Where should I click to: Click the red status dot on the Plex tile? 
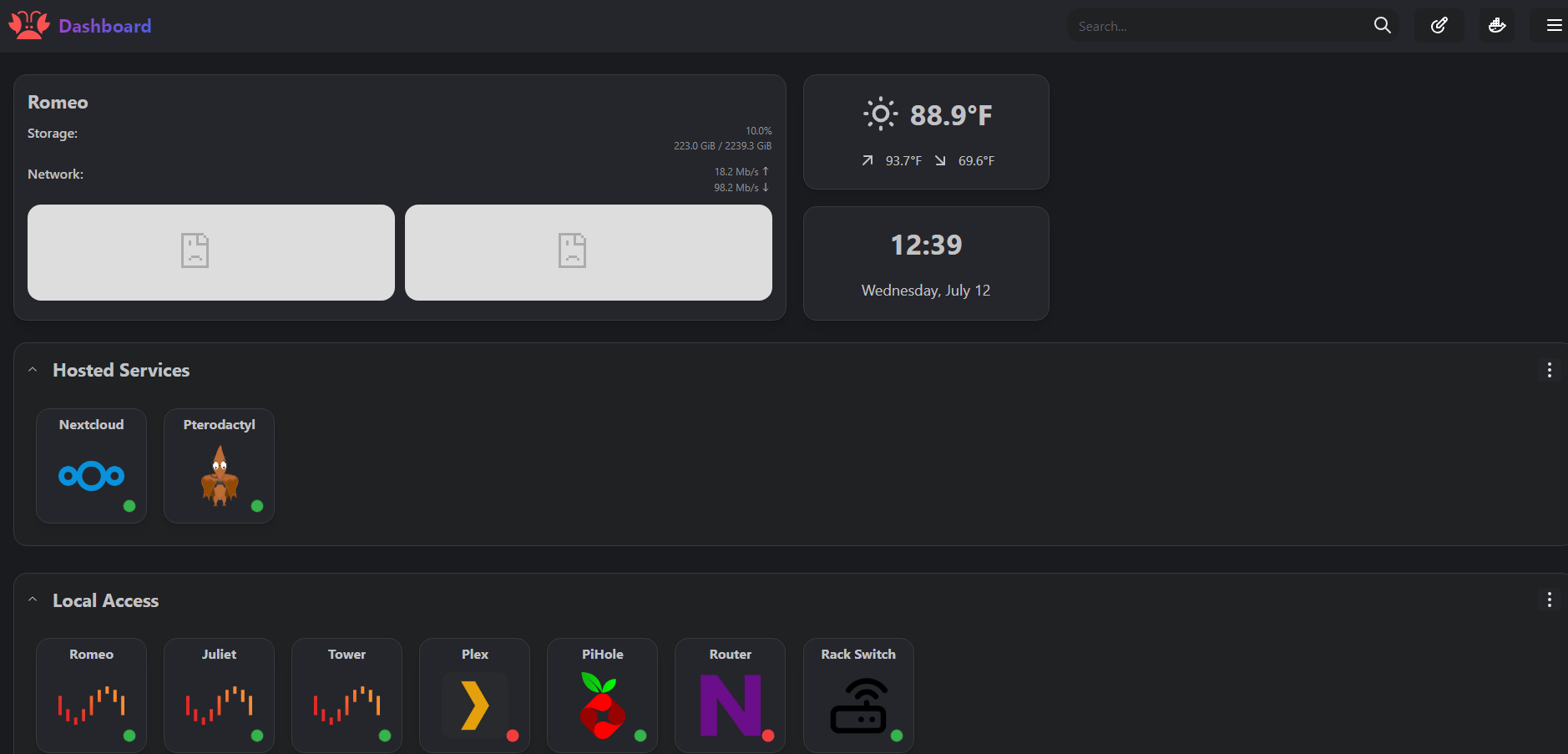513,737
